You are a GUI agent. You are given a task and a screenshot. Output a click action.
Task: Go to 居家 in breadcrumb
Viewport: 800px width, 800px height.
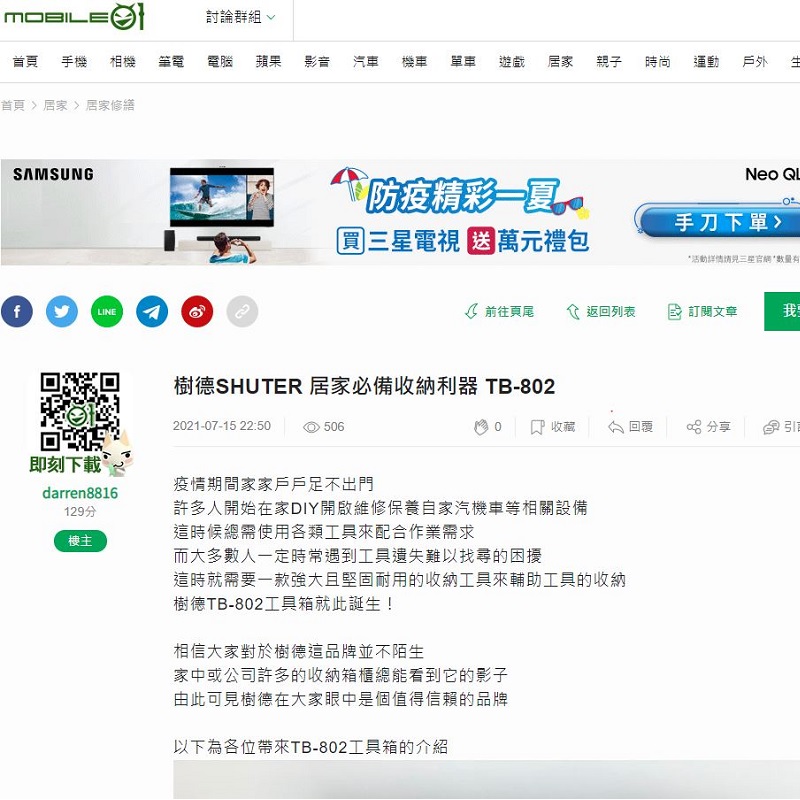point(55,105)
